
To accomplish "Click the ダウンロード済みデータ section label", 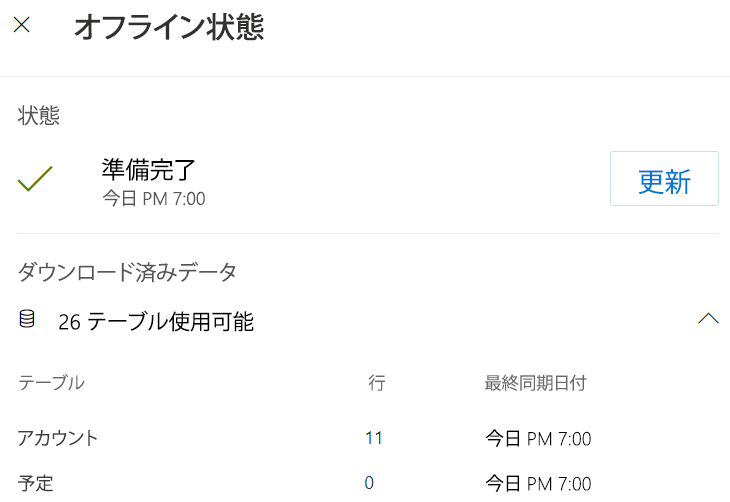I will [127, 271].
